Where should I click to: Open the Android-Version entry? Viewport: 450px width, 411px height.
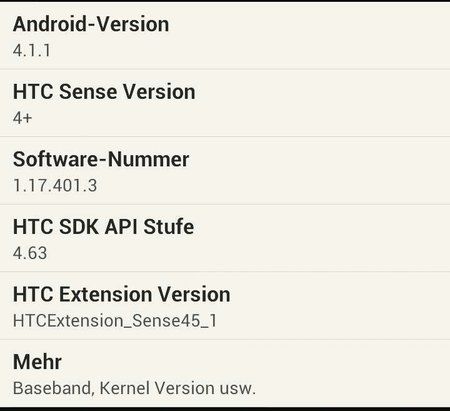point(225,36)
